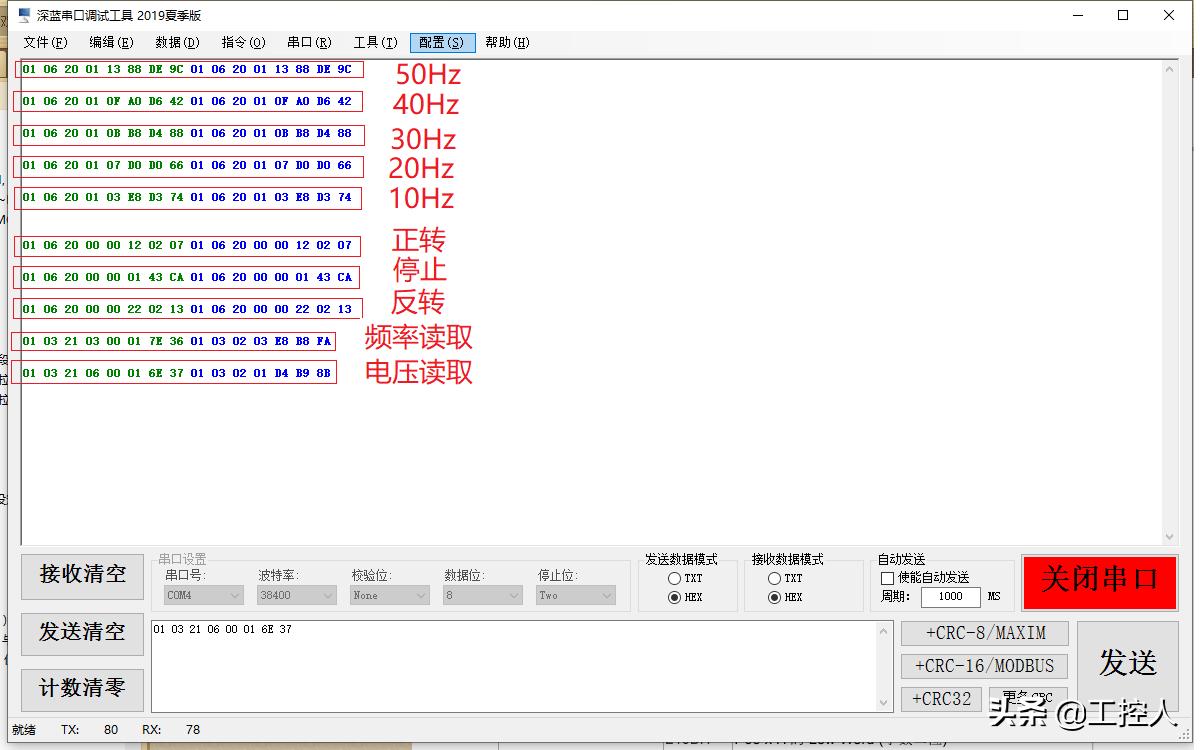
Task: Open the 串口(R) serial port menu
Action: pos(308,42)
